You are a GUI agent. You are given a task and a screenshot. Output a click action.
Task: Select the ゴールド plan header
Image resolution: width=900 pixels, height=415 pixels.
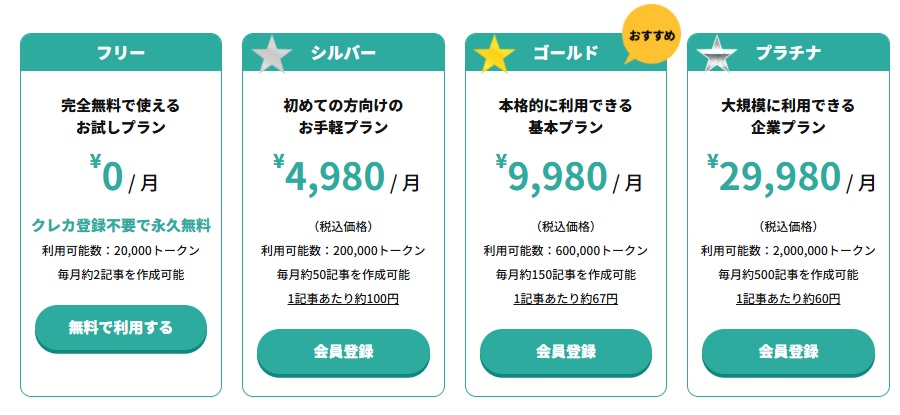565,53
